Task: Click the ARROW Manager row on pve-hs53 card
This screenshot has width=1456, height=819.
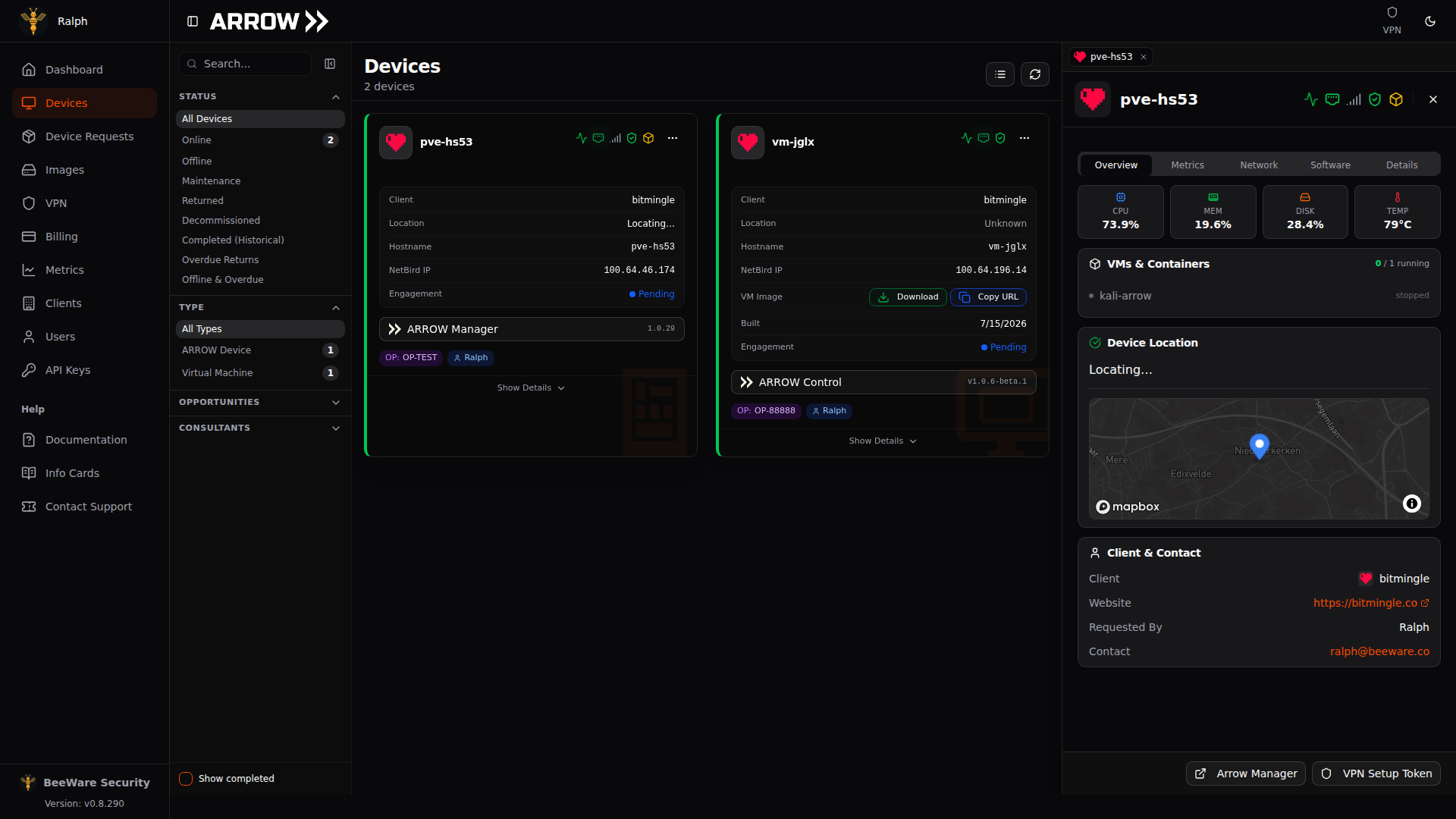Action: (532, 329)
